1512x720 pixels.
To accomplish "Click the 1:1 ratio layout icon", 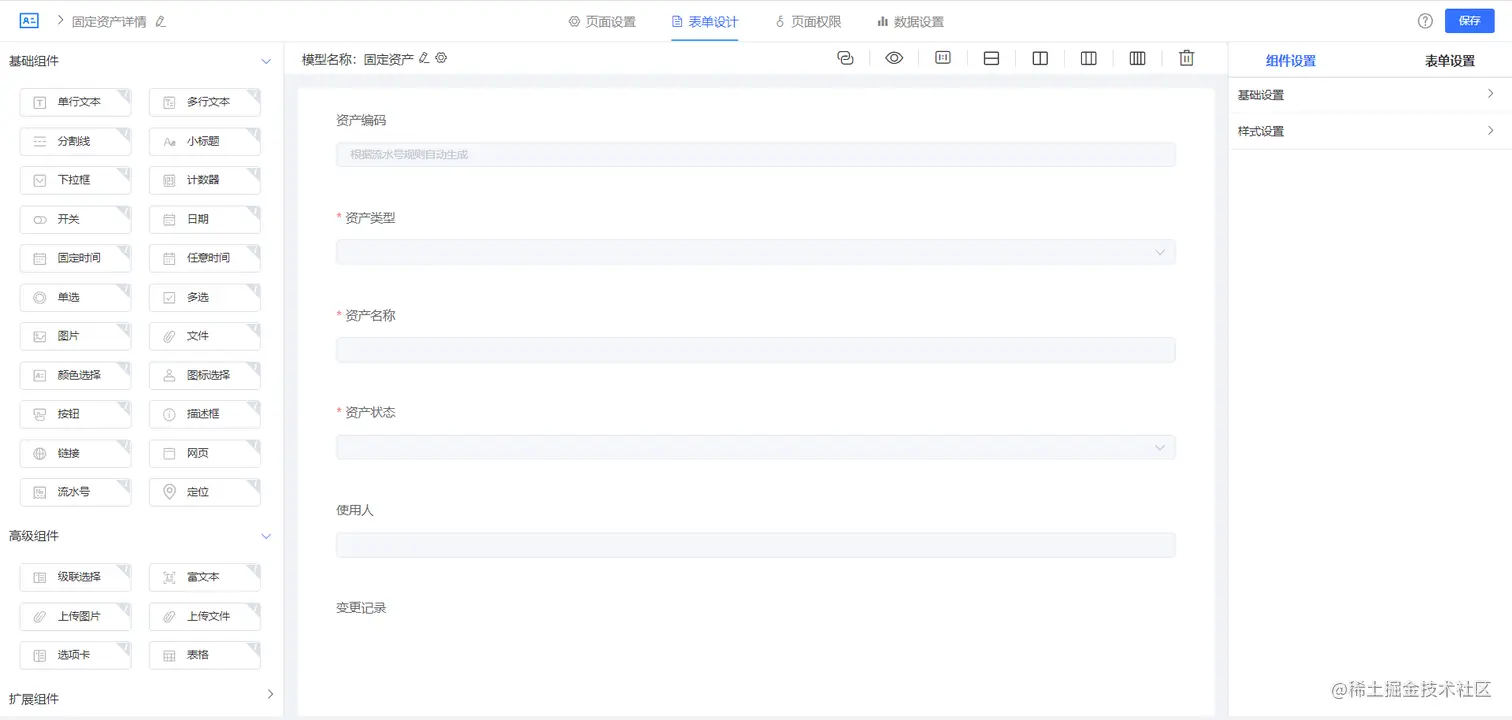I will coord(943,58).
